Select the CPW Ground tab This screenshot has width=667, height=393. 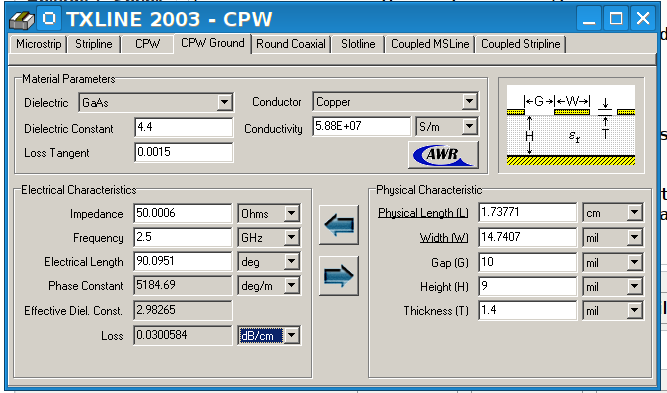tap(213, 43)
